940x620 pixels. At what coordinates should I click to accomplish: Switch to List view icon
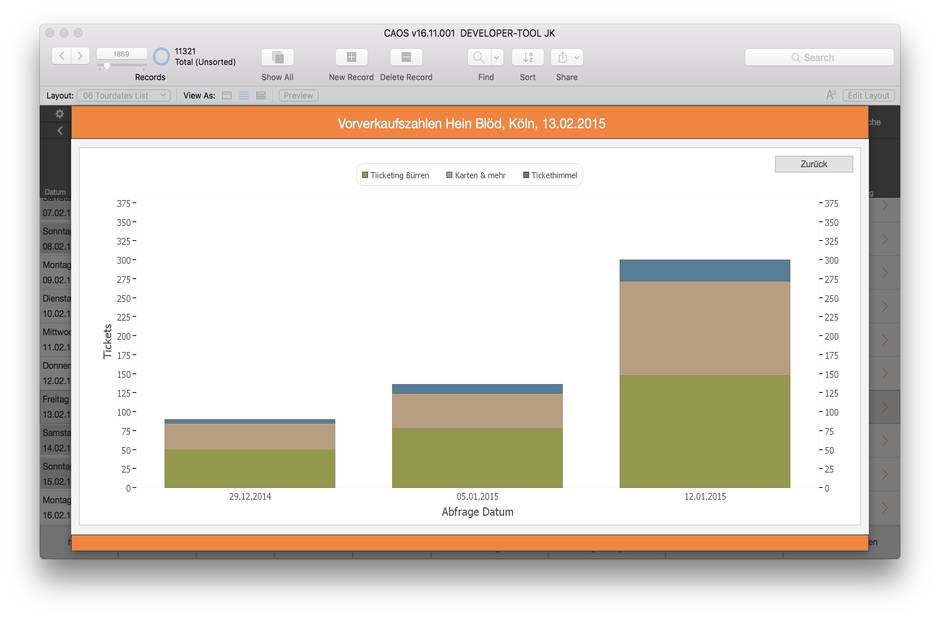pos(243,95)
